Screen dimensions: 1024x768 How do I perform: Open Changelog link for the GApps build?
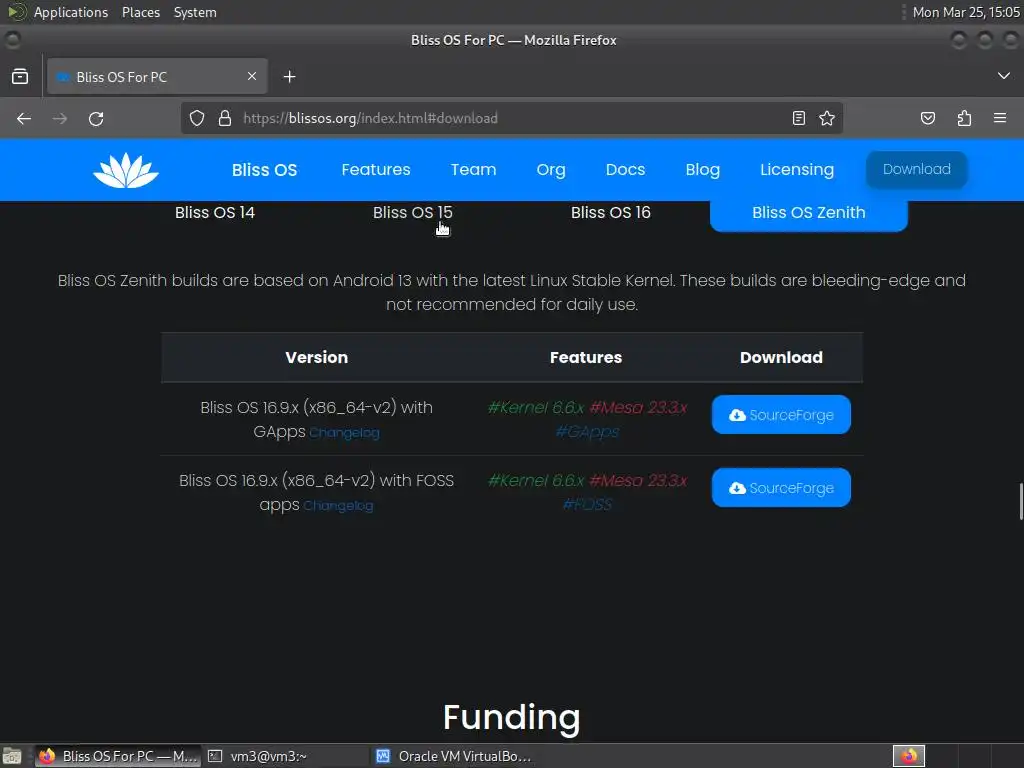tap(344, 433)
